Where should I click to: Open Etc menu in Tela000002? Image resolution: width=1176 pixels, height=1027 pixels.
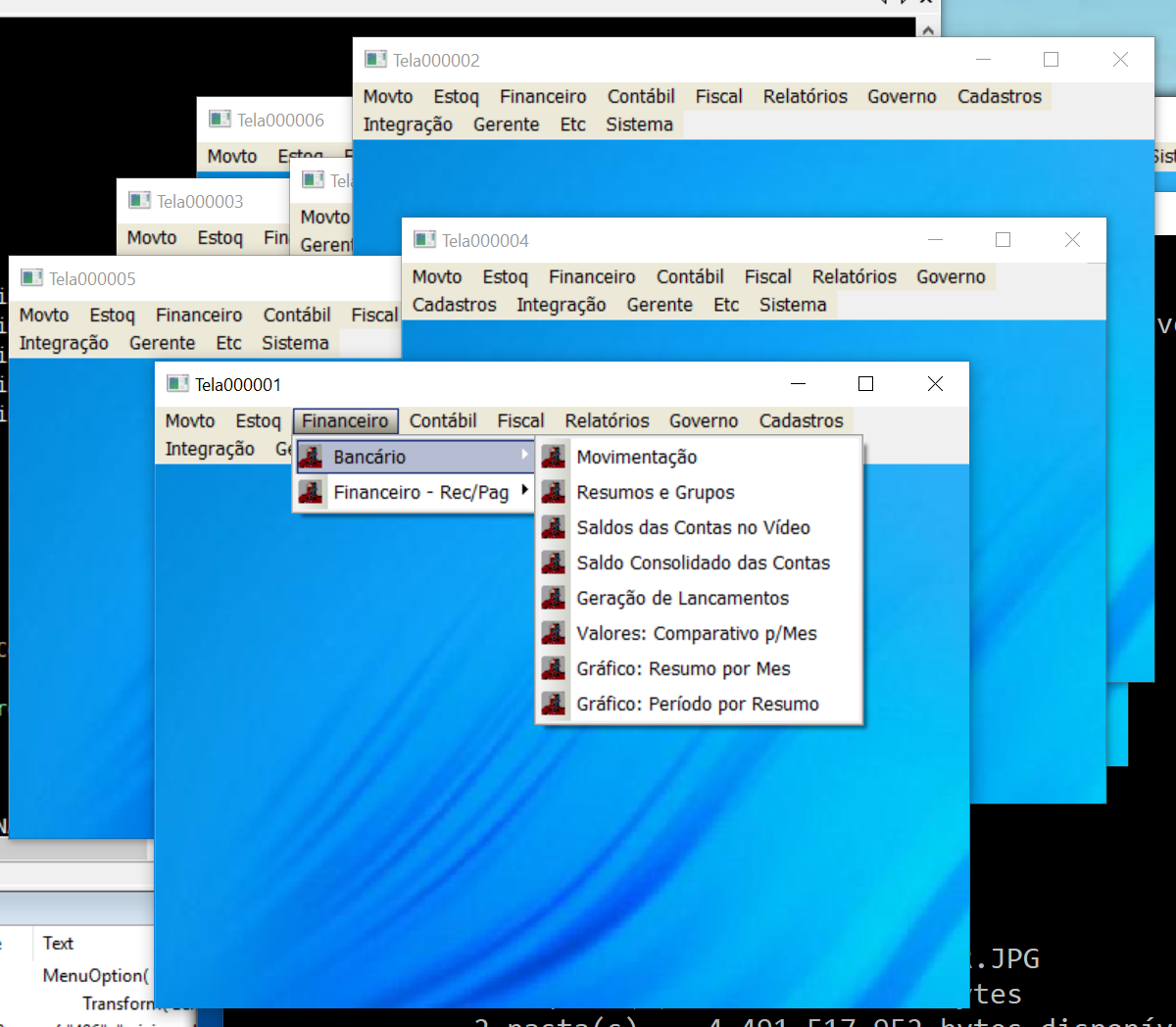(x=572, y=124)
